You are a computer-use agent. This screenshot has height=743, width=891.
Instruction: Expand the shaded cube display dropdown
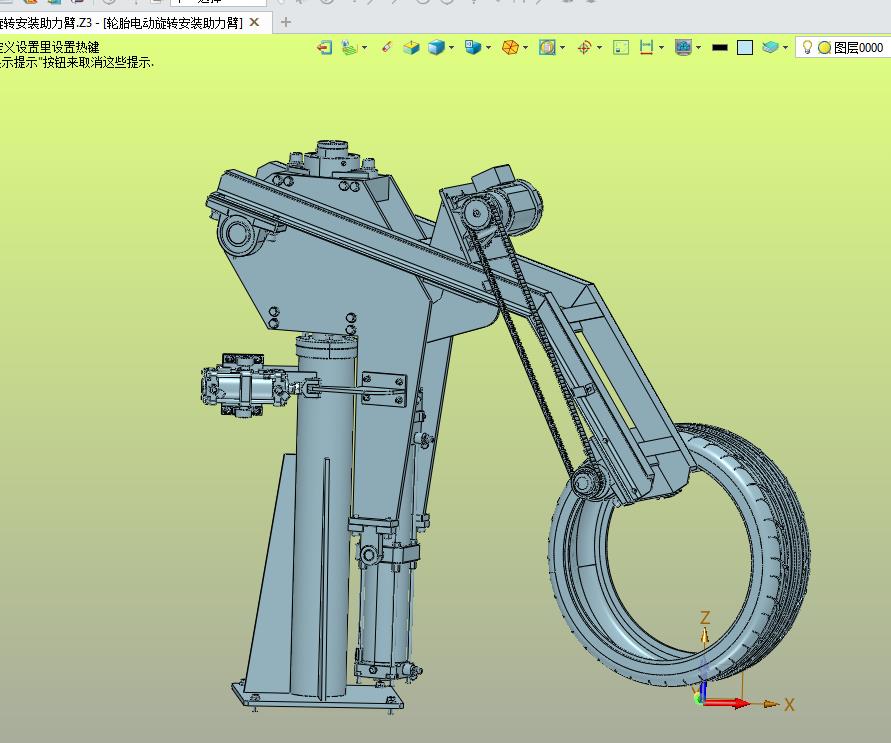451,48
